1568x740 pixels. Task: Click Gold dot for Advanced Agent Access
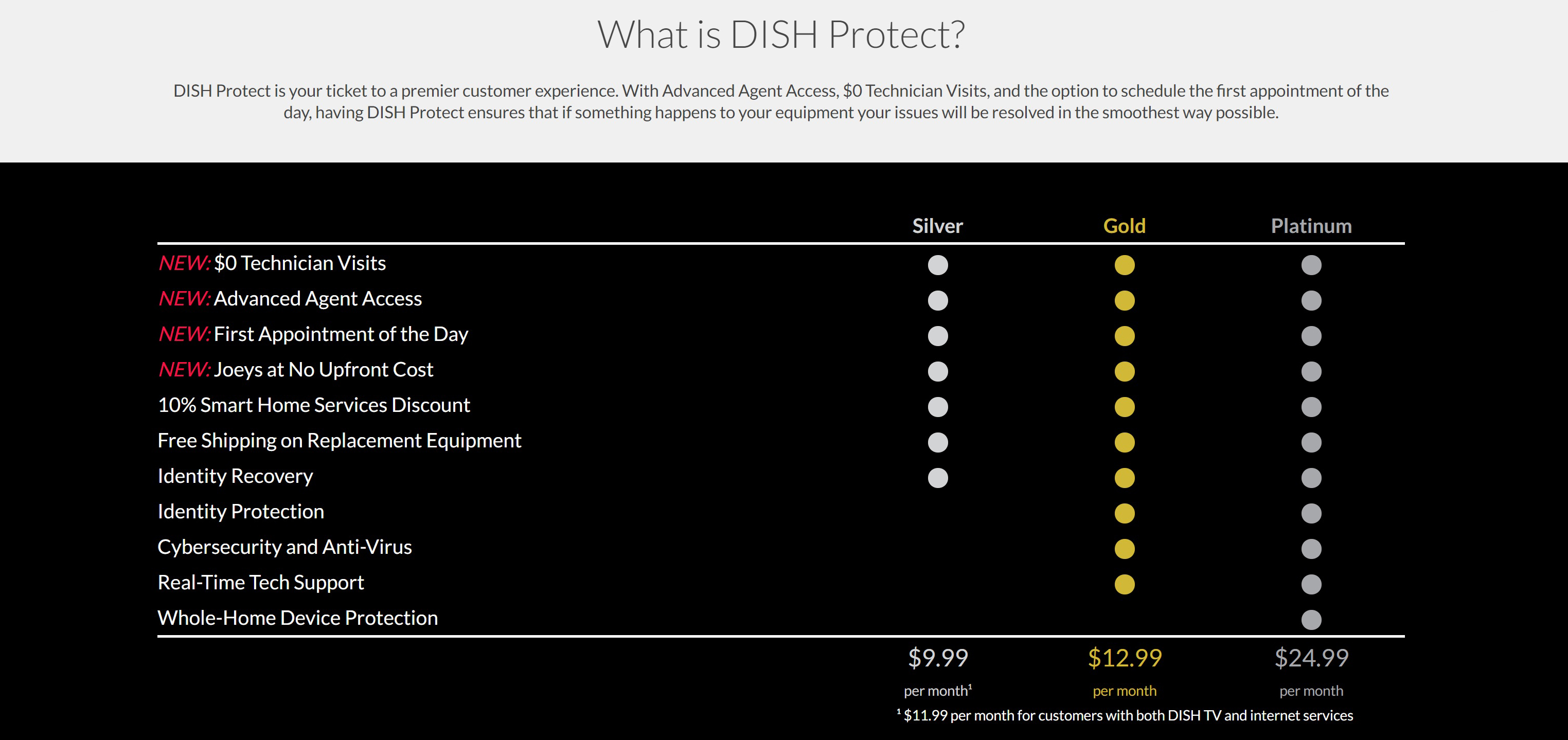pos(1124,301)
